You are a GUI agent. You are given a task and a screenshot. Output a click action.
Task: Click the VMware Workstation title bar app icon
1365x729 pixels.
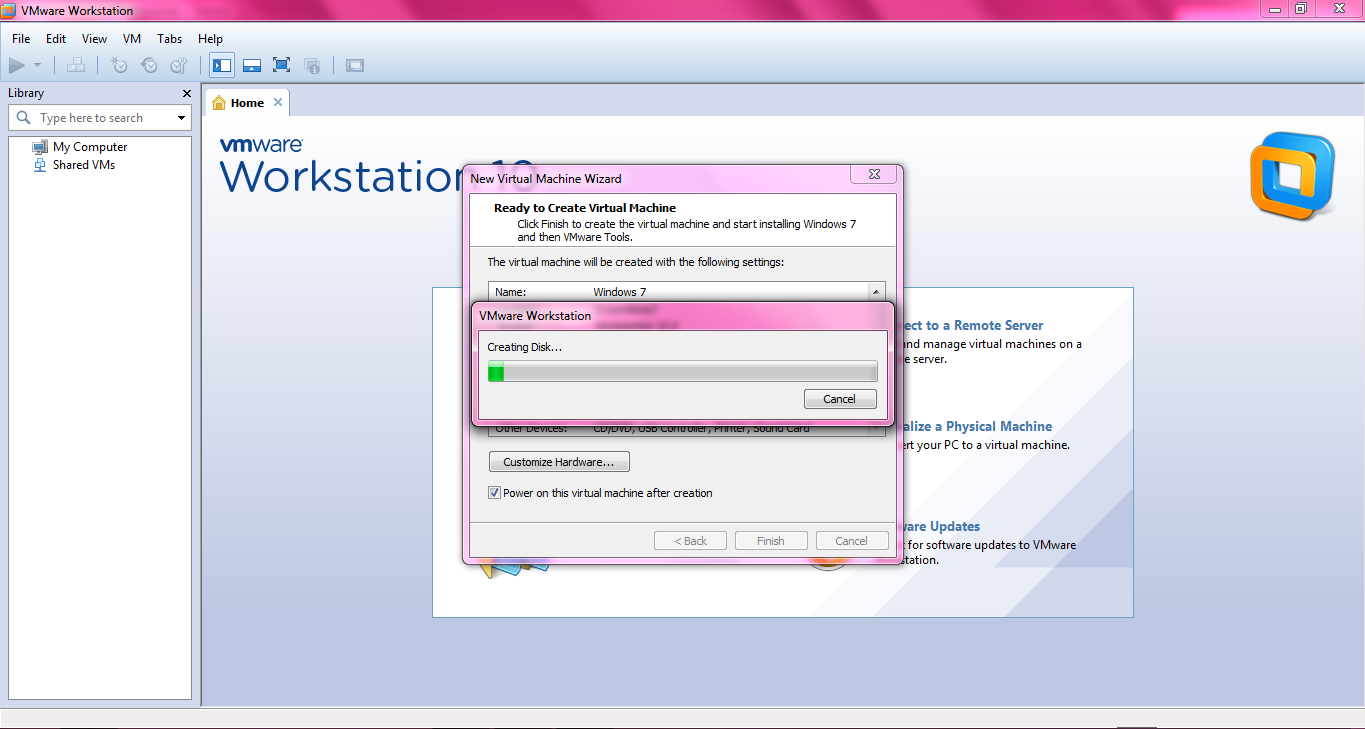tap(9, 10)
